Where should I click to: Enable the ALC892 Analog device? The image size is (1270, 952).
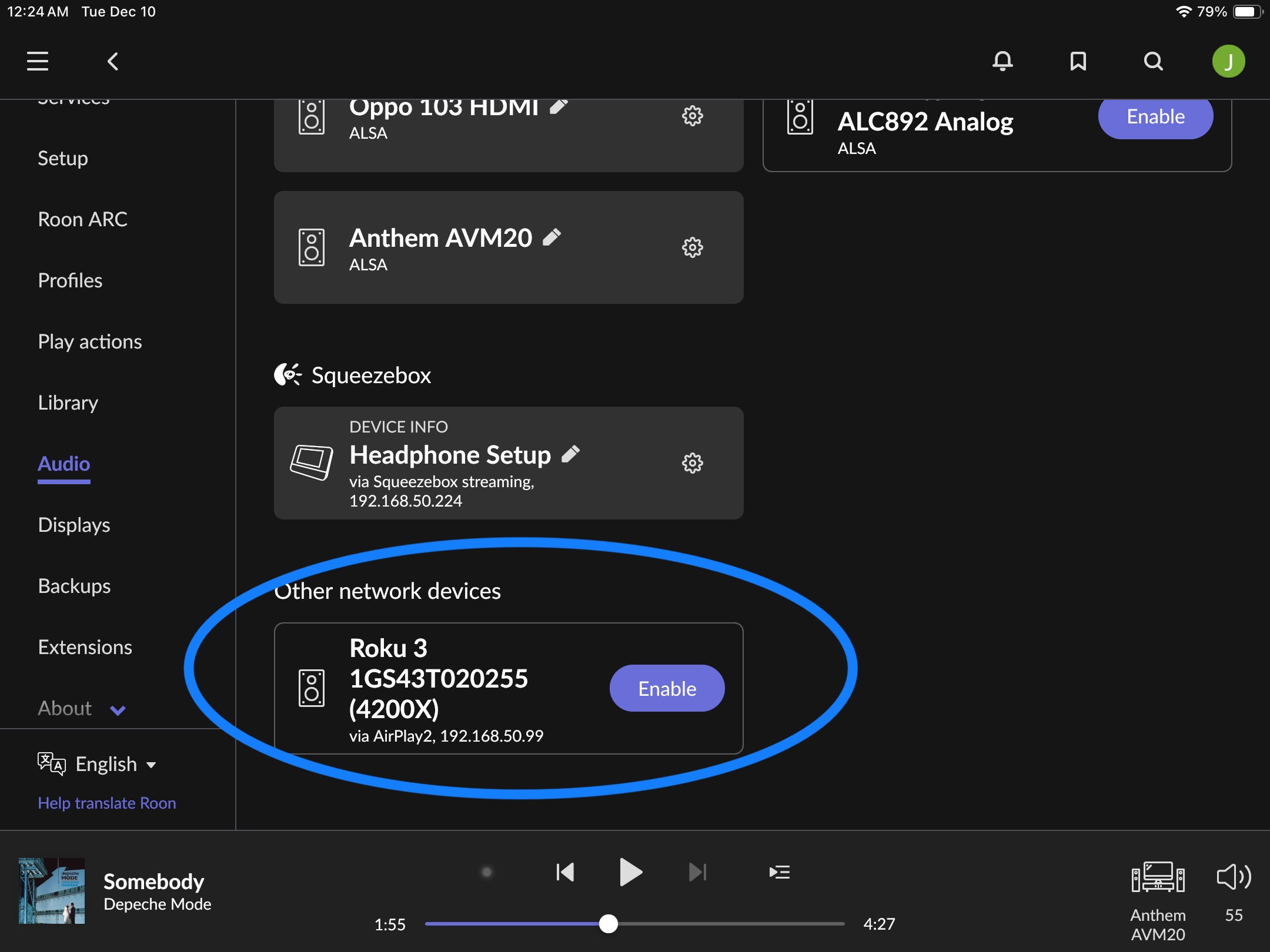click(x=1155, y=116)
